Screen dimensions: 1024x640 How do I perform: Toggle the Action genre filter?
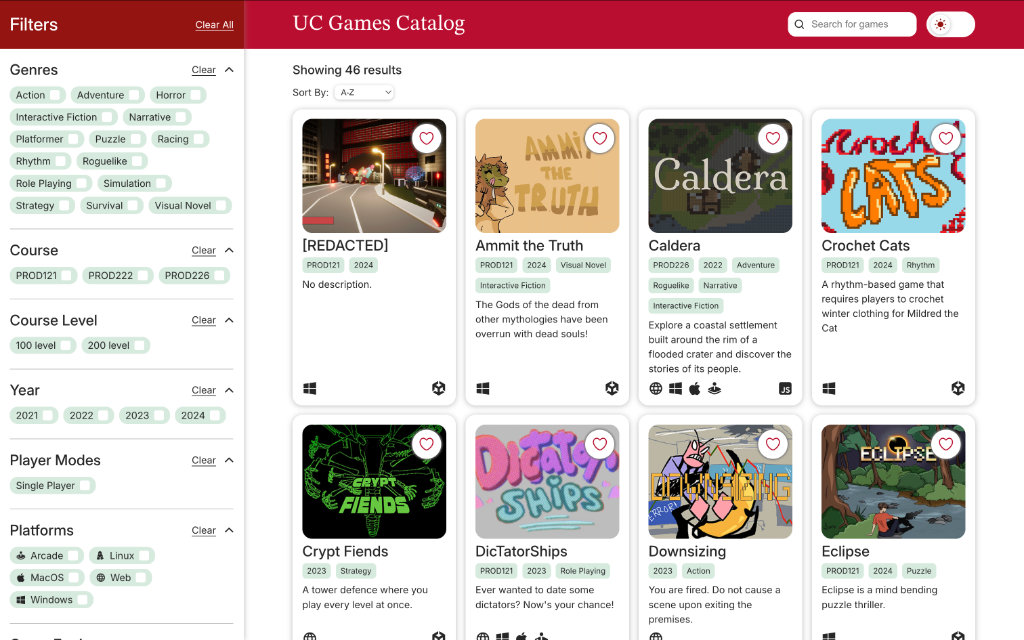tap(37, 95)
